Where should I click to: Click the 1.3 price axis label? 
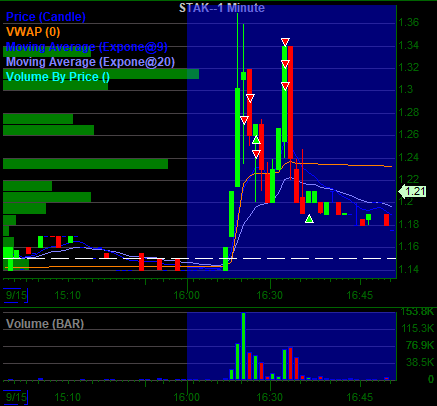click(406, 89)
